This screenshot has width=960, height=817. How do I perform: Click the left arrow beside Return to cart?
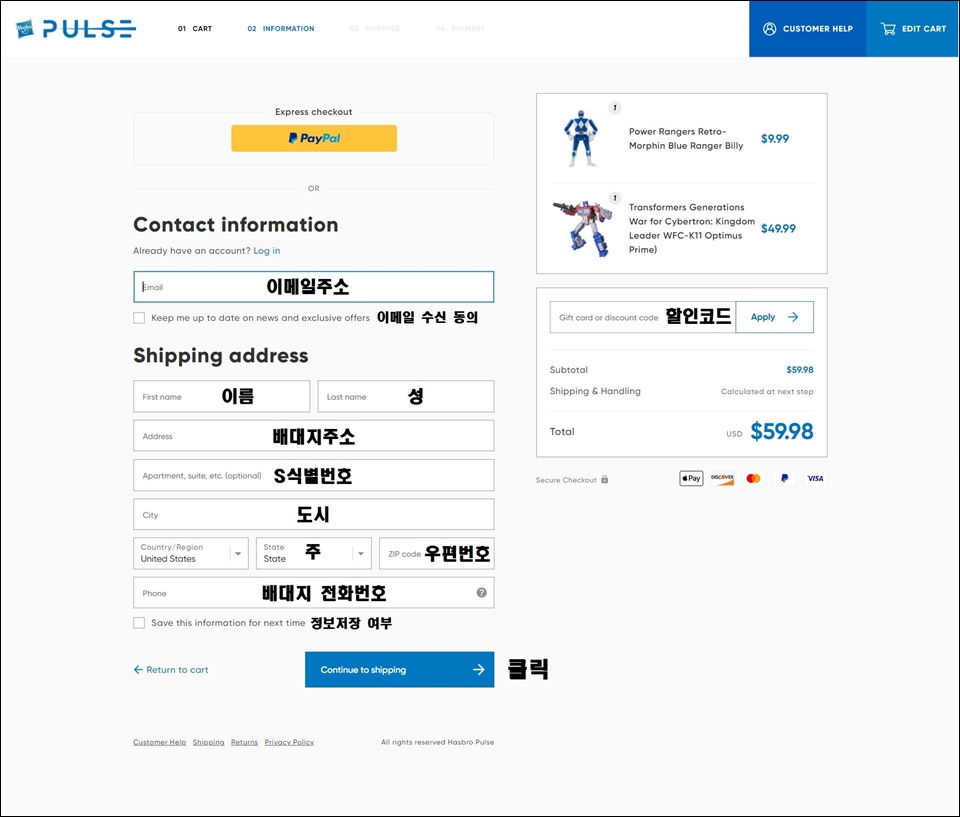tap(138, 669)
